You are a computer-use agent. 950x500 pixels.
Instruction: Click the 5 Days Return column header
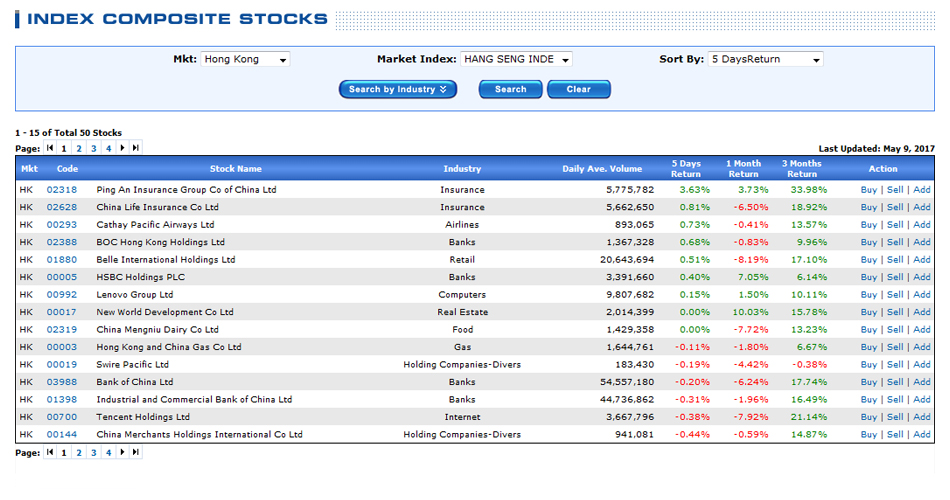click(x=686, y=169)
